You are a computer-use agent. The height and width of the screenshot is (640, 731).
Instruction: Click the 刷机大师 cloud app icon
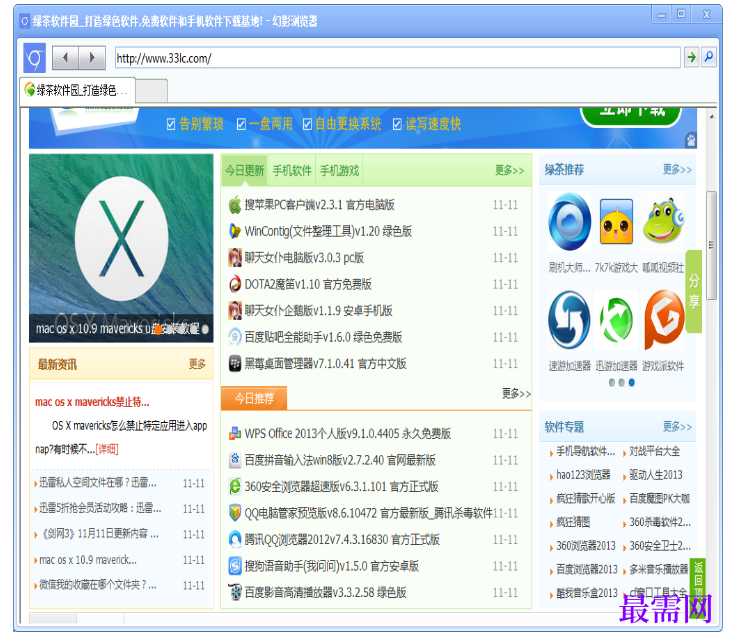tap(569, 222)
